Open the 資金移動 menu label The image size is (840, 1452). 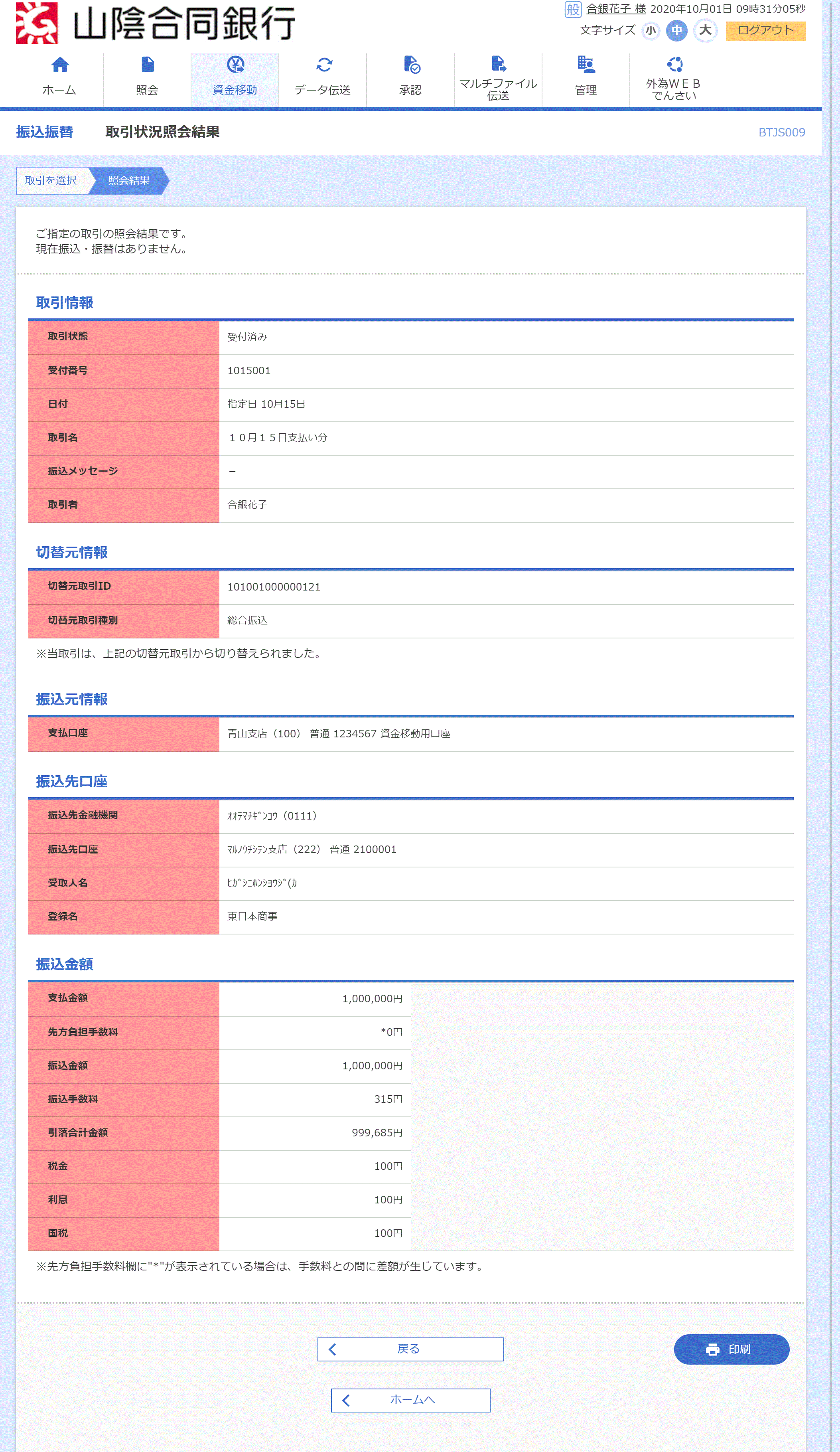pos(235,90)
